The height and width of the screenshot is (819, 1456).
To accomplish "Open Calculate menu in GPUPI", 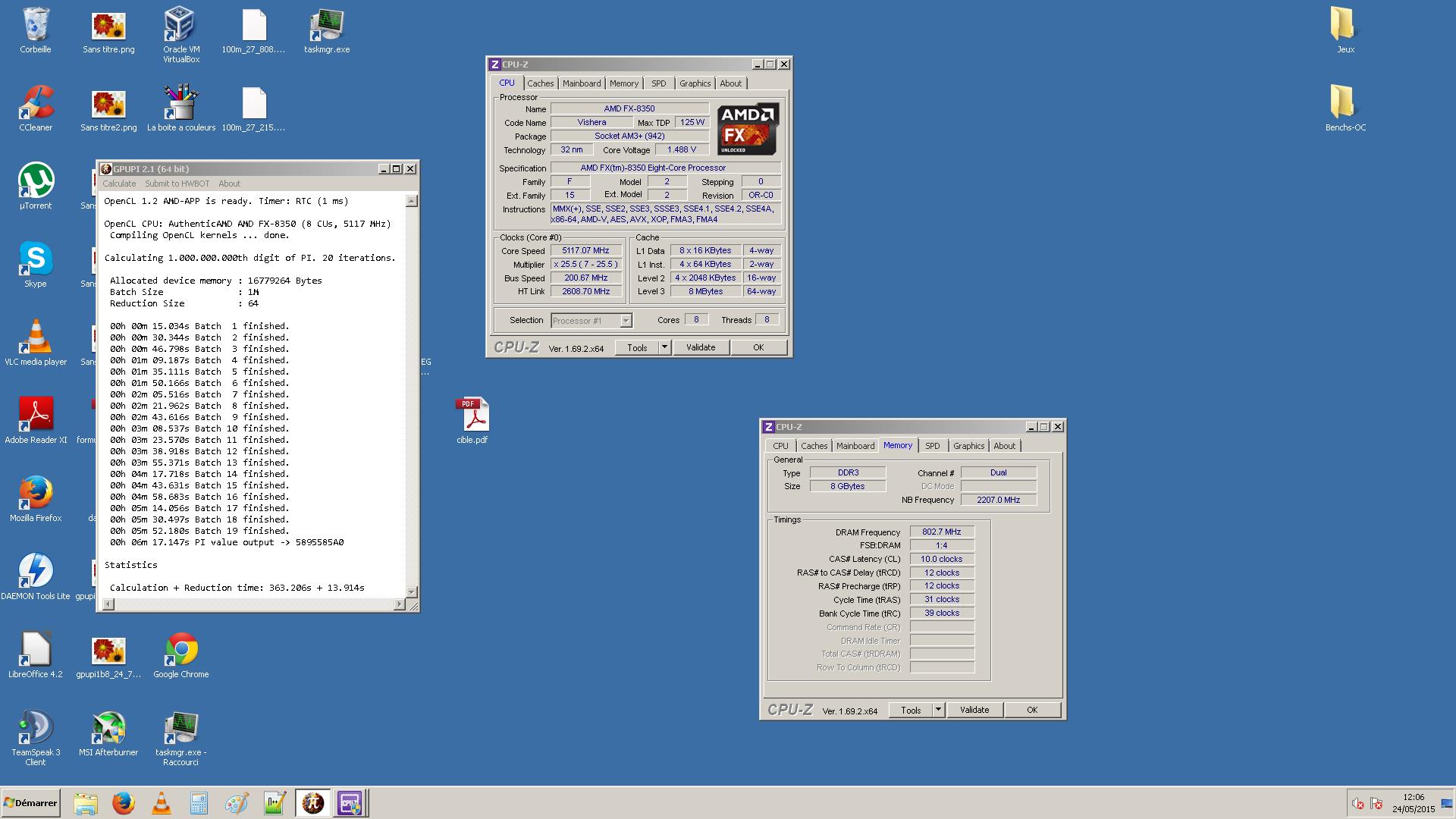I will [x=119, y=184].
